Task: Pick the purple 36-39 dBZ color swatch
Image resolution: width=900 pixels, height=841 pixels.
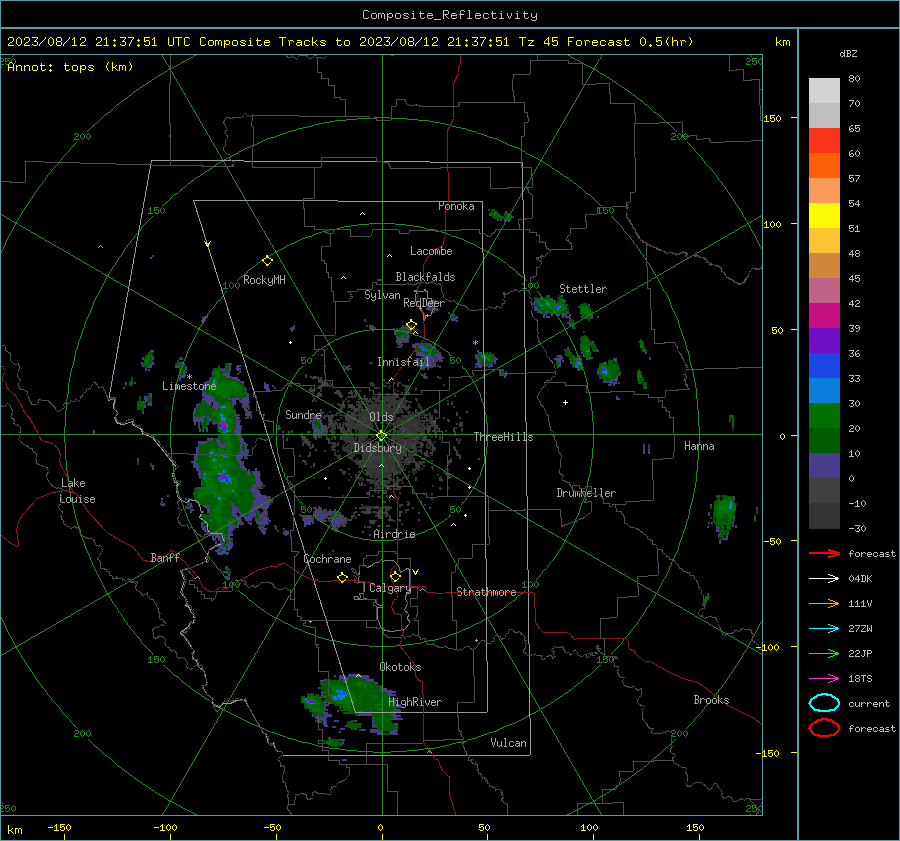Action: click(x=824, y=340)
